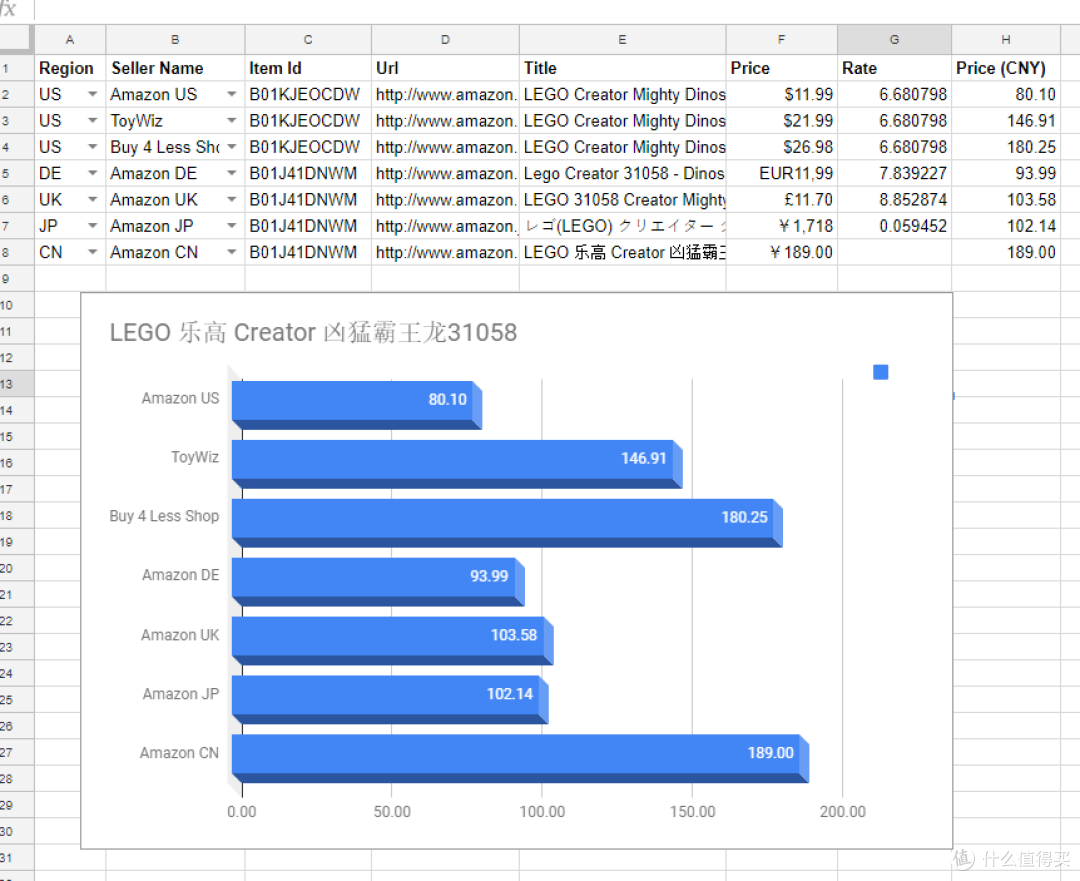Select column D header

[446, 40]
